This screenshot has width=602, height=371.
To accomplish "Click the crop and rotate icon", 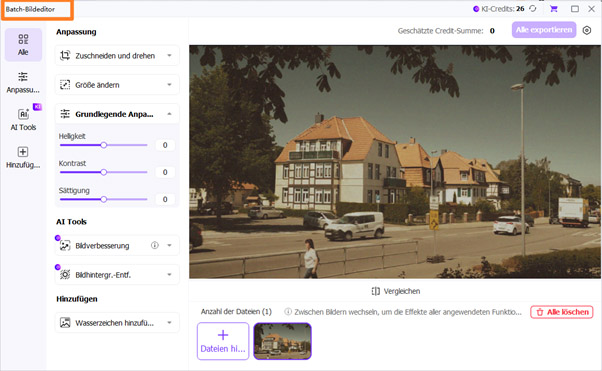I will pos(65,56).
